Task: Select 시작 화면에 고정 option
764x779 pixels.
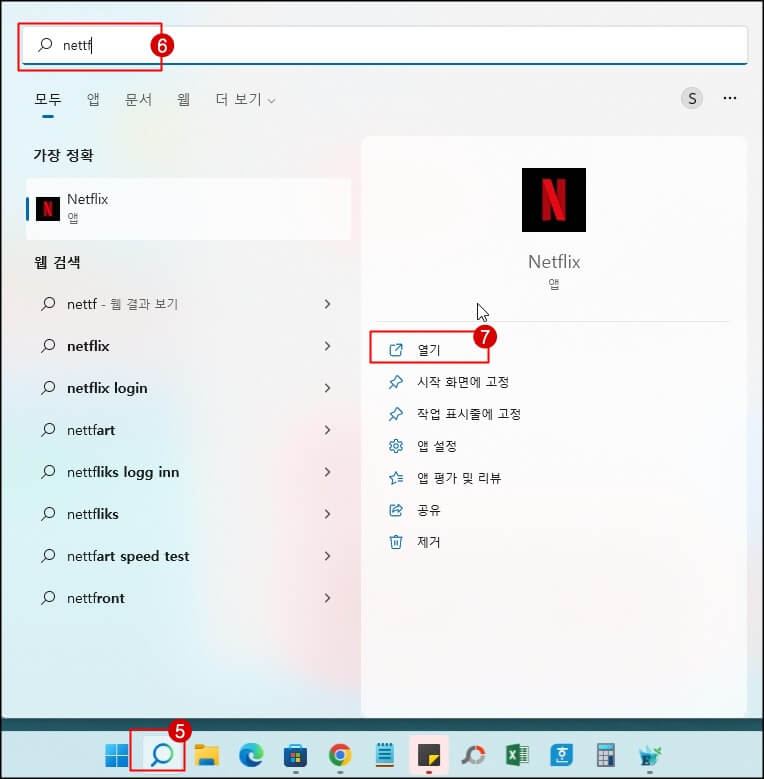Action: tap(462, 382)
